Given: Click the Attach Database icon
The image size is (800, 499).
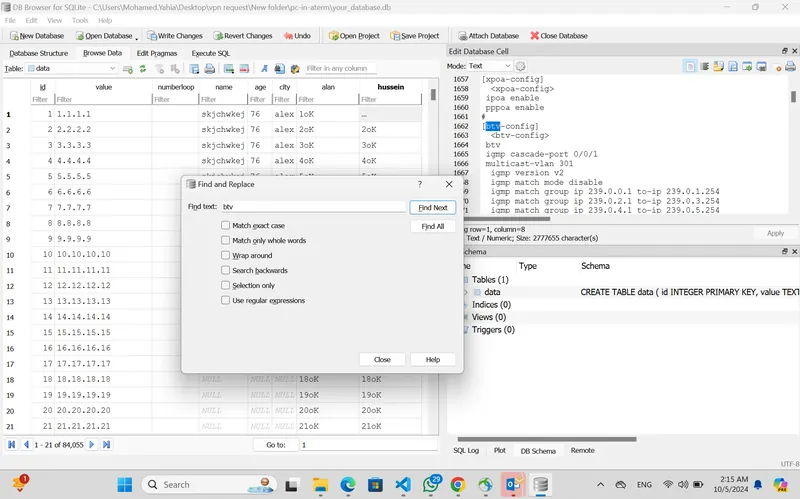Looking at the screenshot, I should (x=462, y=36).
